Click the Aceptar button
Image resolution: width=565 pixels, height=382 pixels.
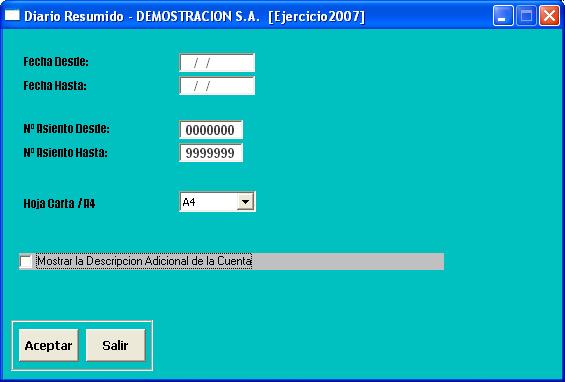point(49,345)
